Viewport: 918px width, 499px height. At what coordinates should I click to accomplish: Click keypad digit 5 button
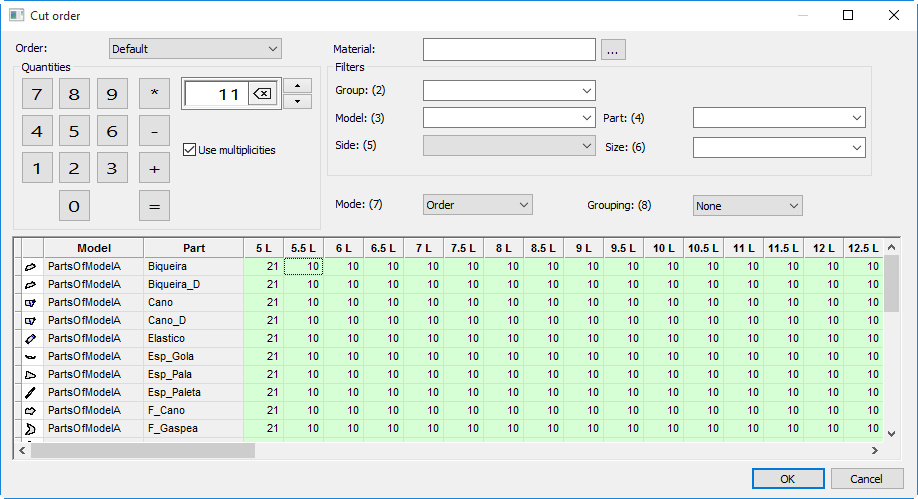tap(74, 131)
